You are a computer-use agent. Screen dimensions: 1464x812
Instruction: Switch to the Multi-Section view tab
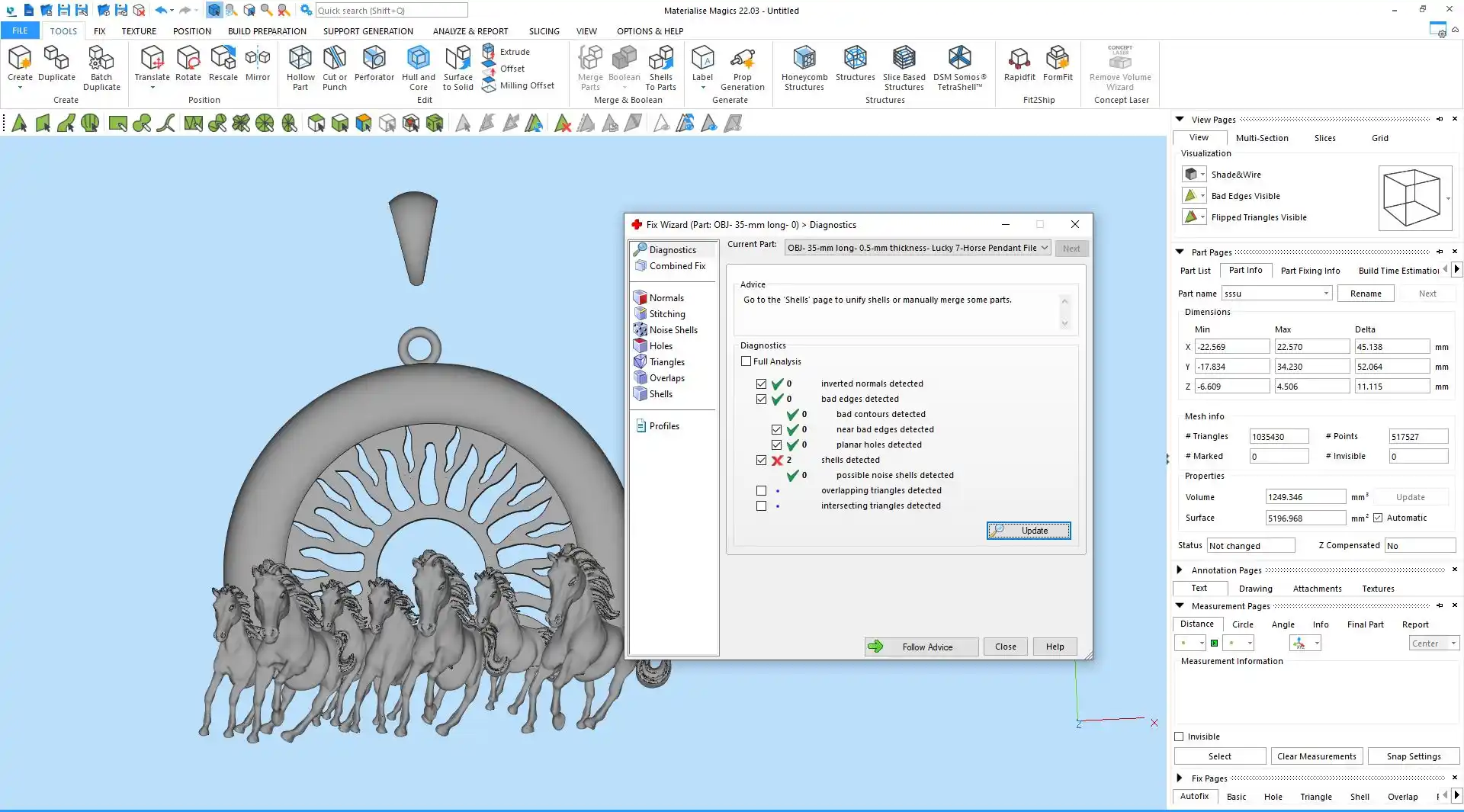1261,138
